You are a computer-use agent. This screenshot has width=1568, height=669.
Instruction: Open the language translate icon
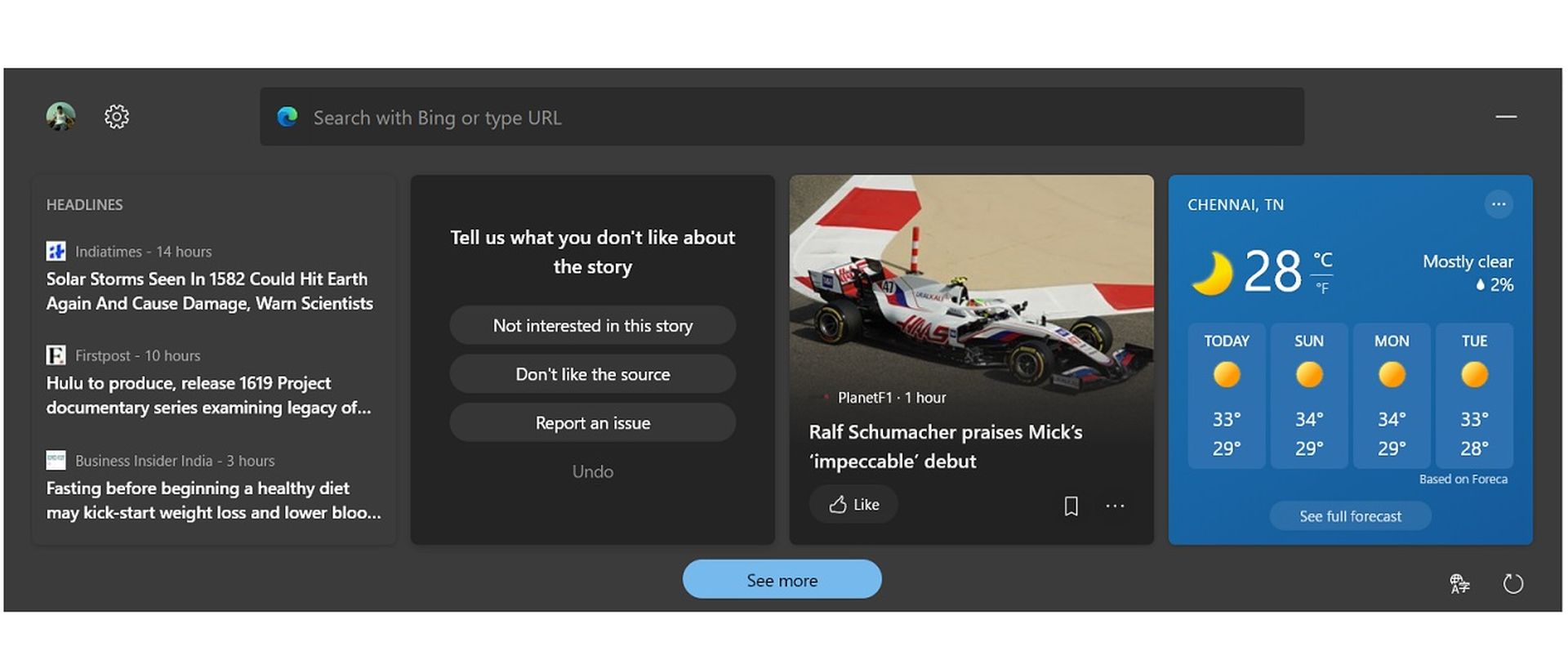click(x=1459, y=583)
